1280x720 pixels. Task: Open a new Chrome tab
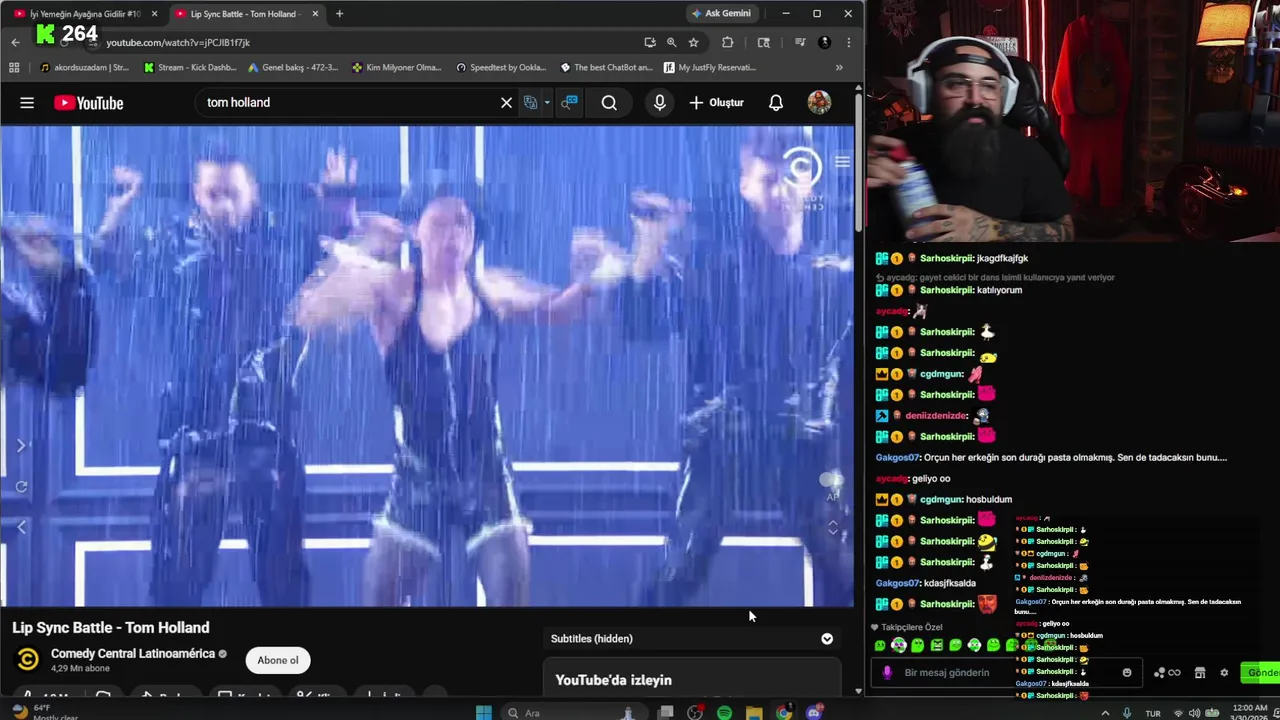pos(339,14)
